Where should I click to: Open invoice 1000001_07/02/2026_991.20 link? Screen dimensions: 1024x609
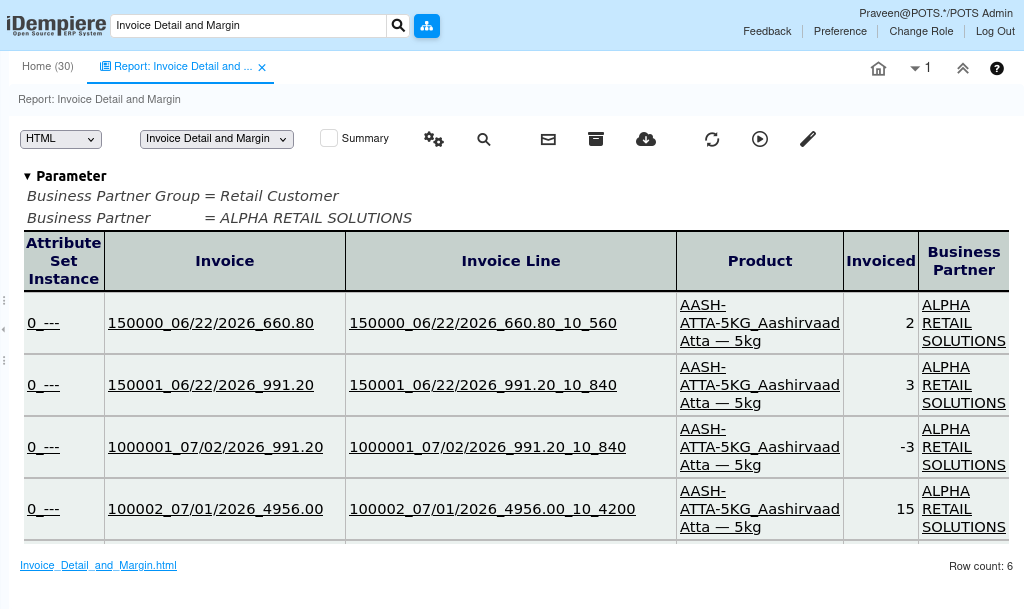[216, 447]
